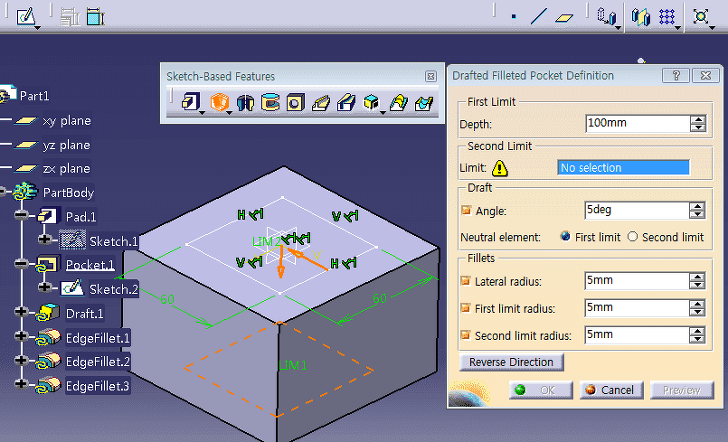Select the Point reference element tool
The width and height of the screenshot is (728, 442).
(514, 17)
